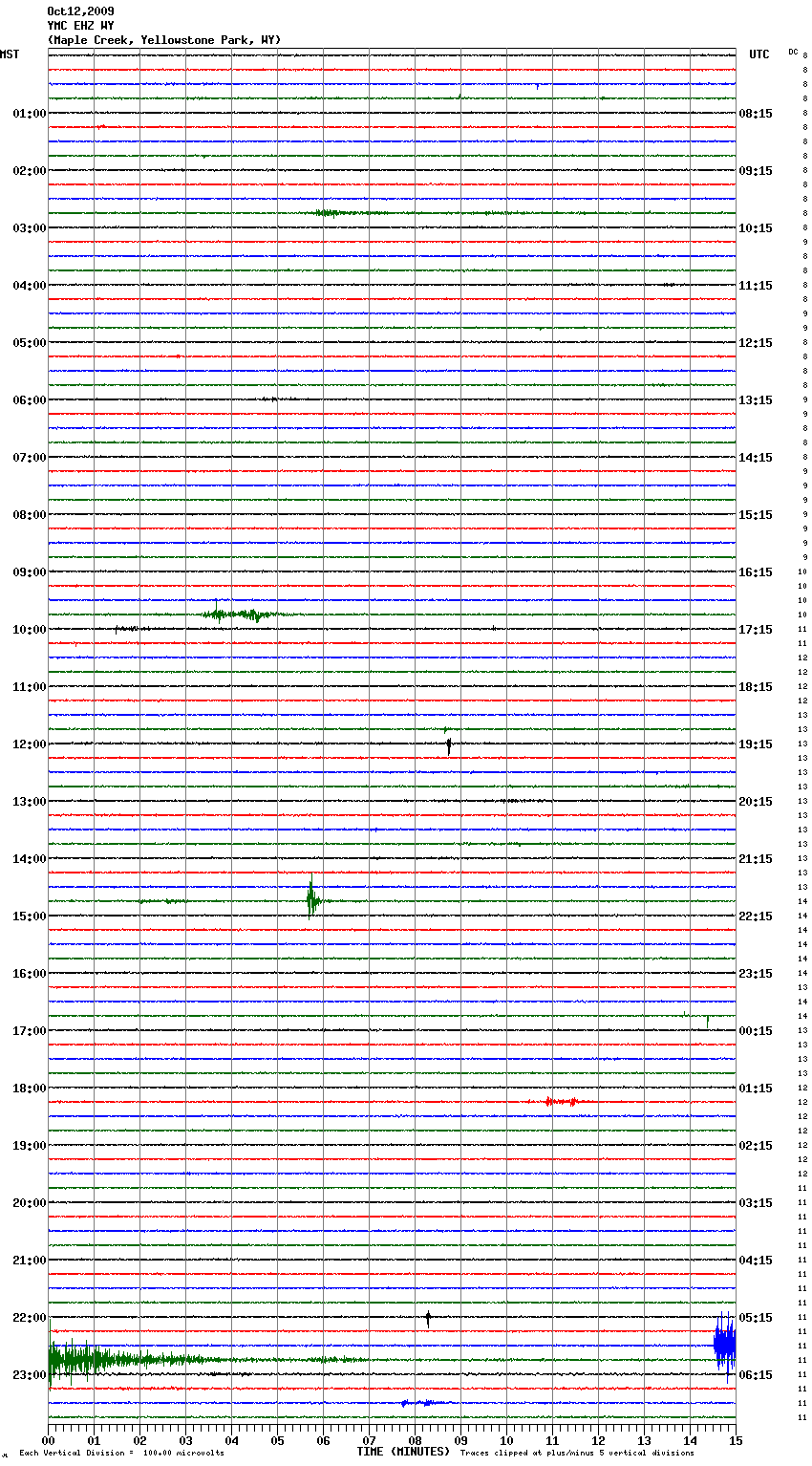Select the '02:00' MST time label
The image size is (812, 1466).
30,171
